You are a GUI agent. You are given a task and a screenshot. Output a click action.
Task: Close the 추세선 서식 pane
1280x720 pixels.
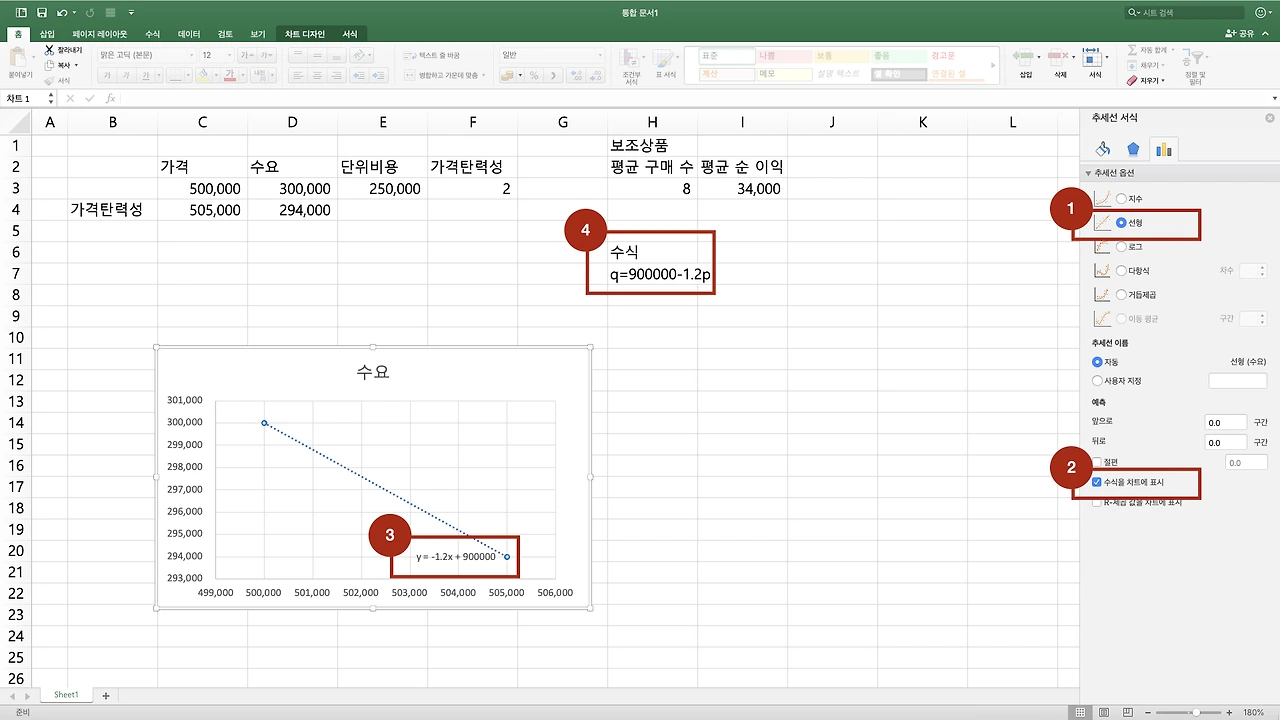tap(1270, 118)
